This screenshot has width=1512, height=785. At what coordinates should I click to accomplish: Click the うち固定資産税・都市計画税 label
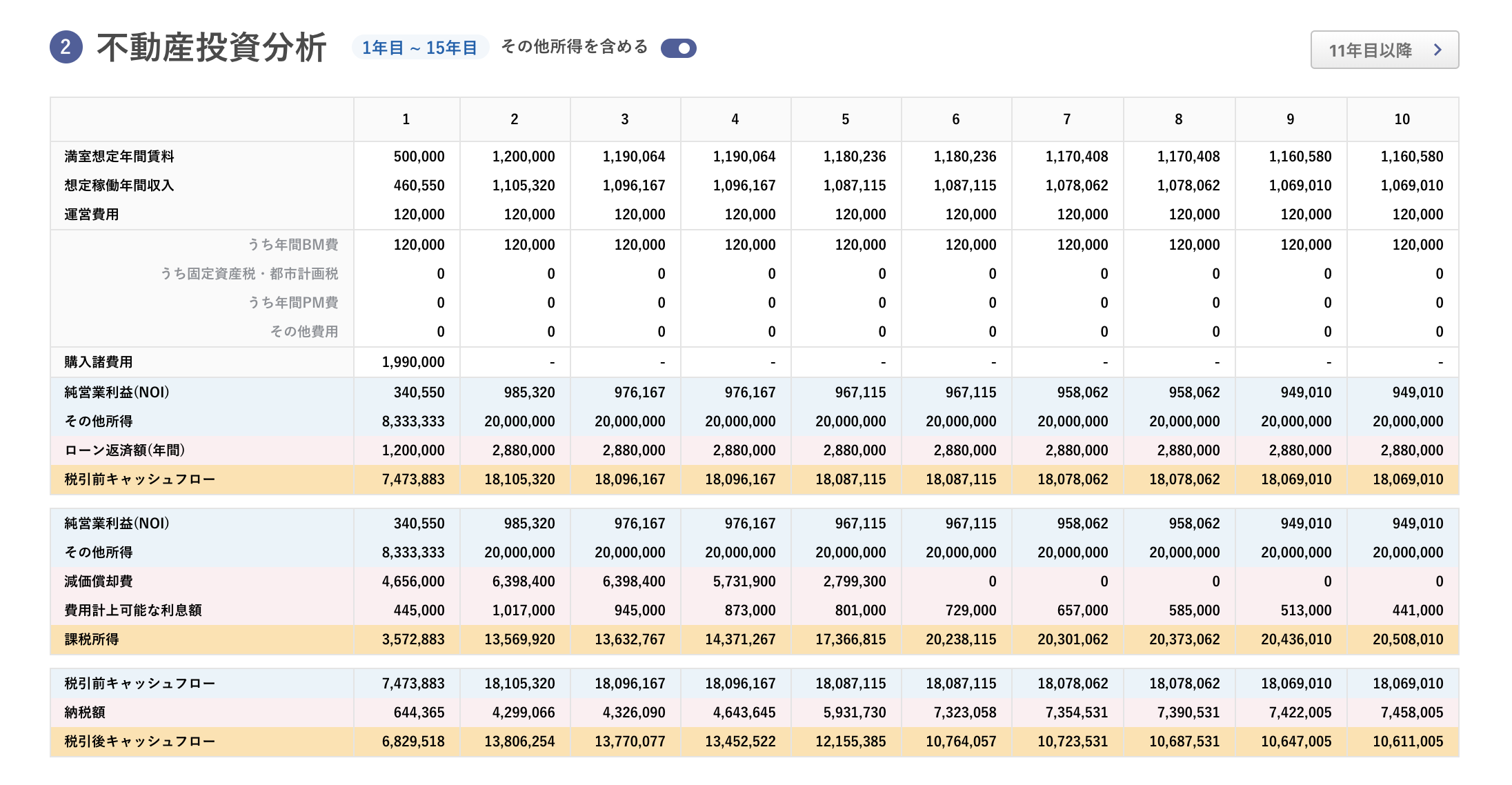pos(249,274)
